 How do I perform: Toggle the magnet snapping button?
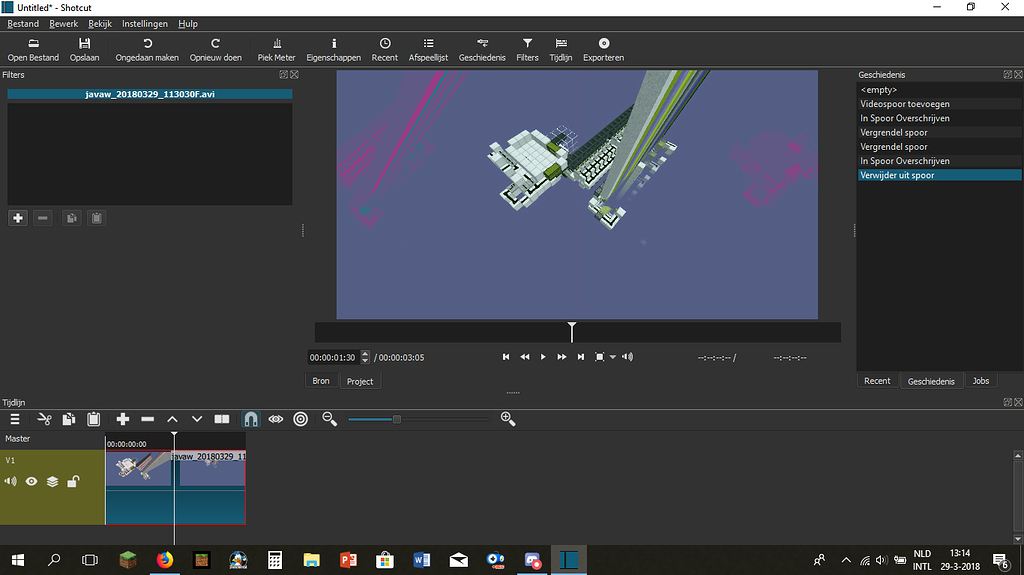click(x=251, y=419)
